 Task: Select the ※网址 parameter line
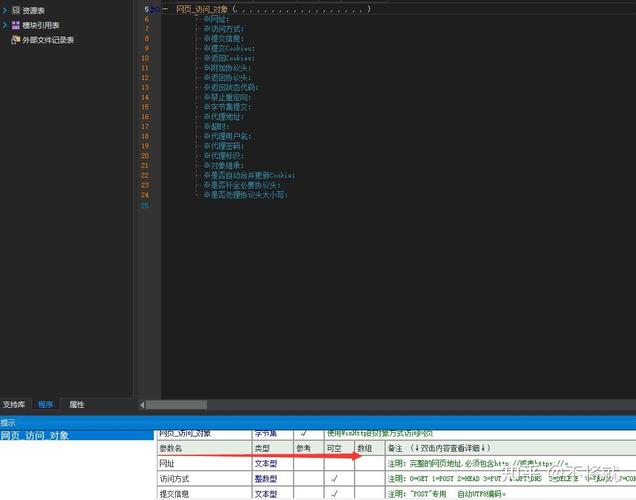pos(216,19)
